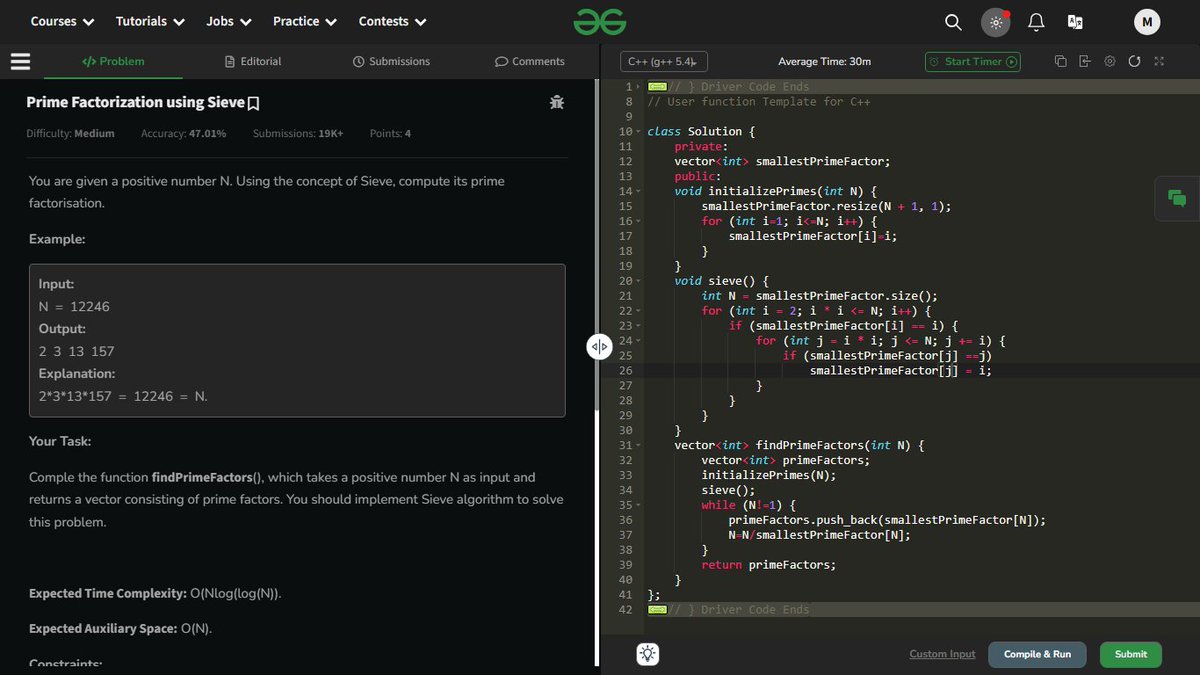
Task: Open the C++ language selector
Action: 664,62
